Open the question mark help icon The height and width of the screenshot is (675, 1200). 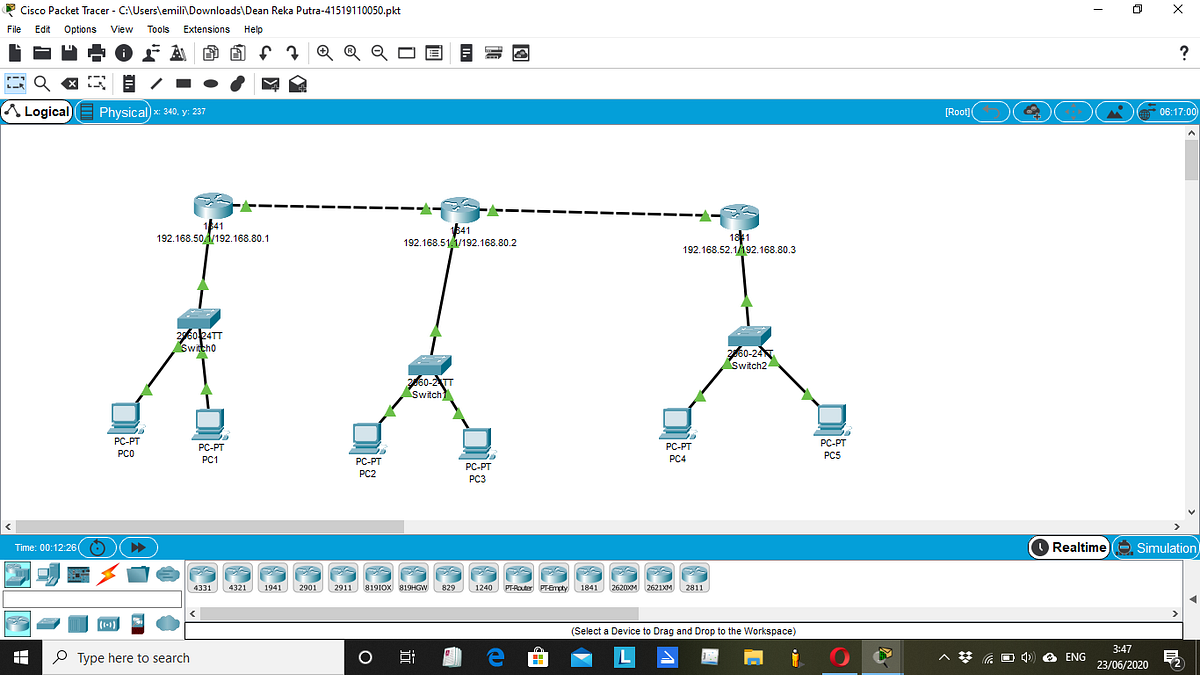pos(1184,53)
